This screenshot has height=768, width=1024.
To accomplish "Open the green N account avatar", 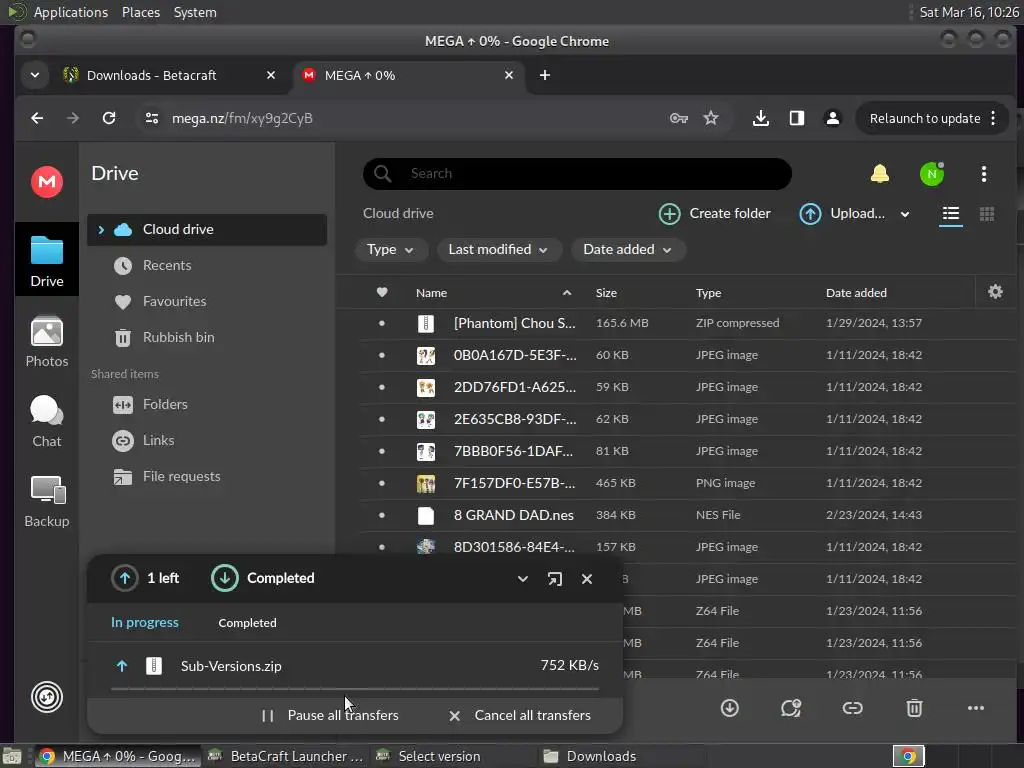I will tap(932, 174).
